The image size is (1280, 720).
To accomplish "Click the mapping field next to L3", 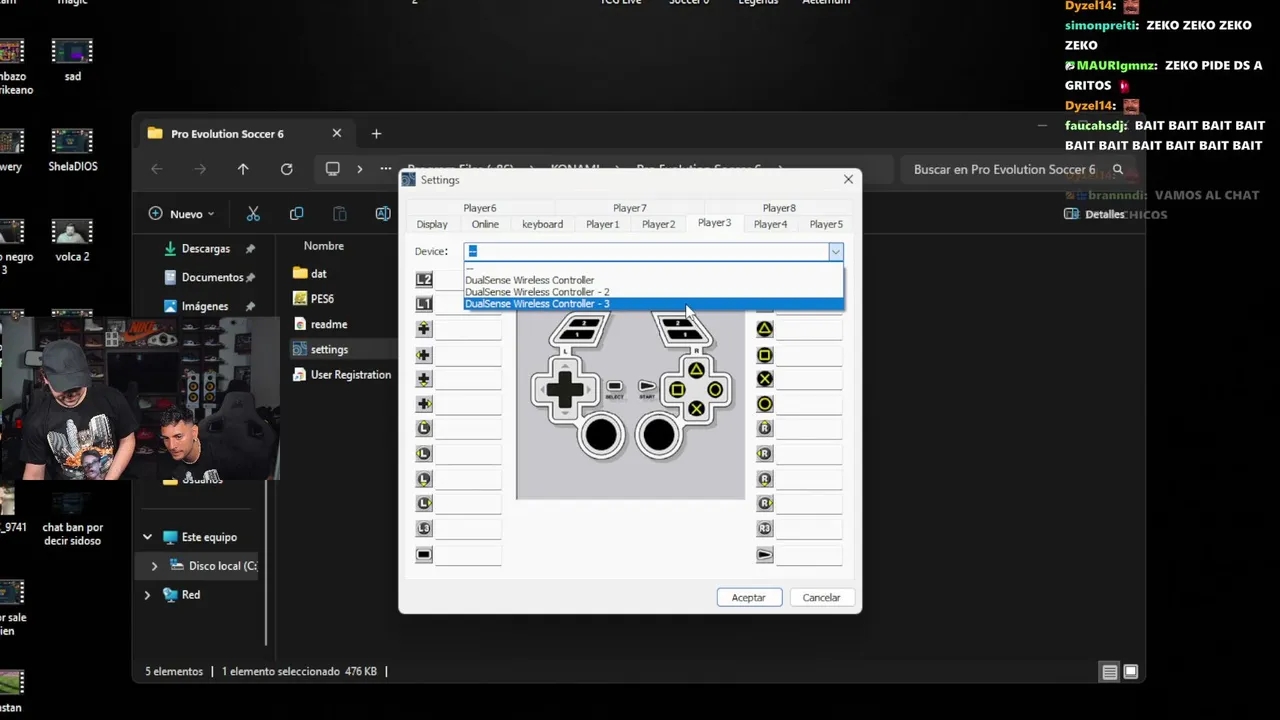I will (468, 529).
